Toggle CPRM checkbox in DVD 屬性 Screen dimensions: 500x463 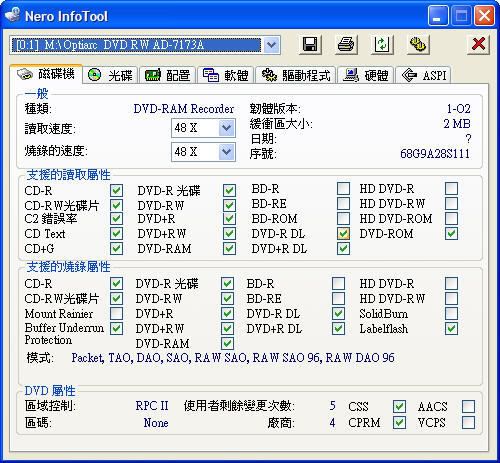pos(399,423)
